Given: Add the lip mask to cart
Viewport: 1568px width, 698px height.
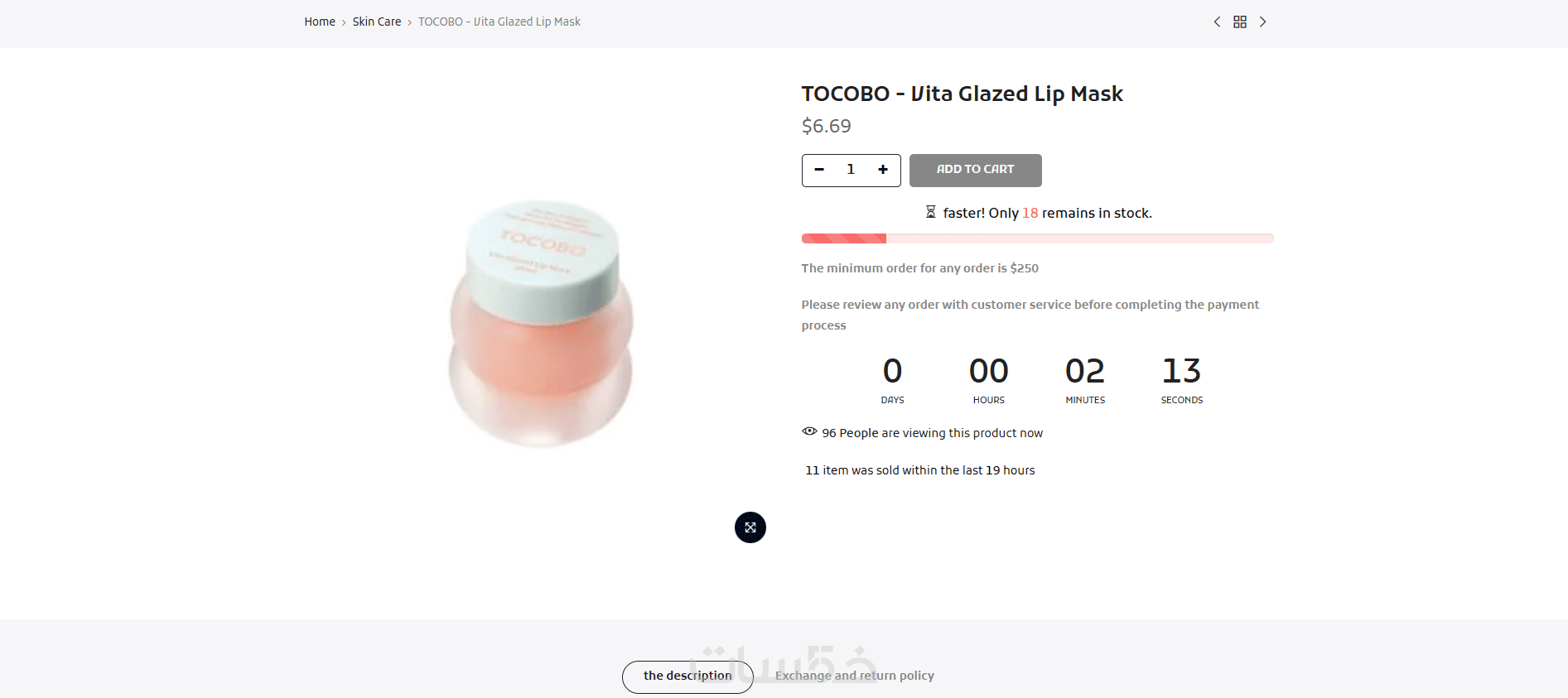Looking at the screenshot, I should coord(975,170).
